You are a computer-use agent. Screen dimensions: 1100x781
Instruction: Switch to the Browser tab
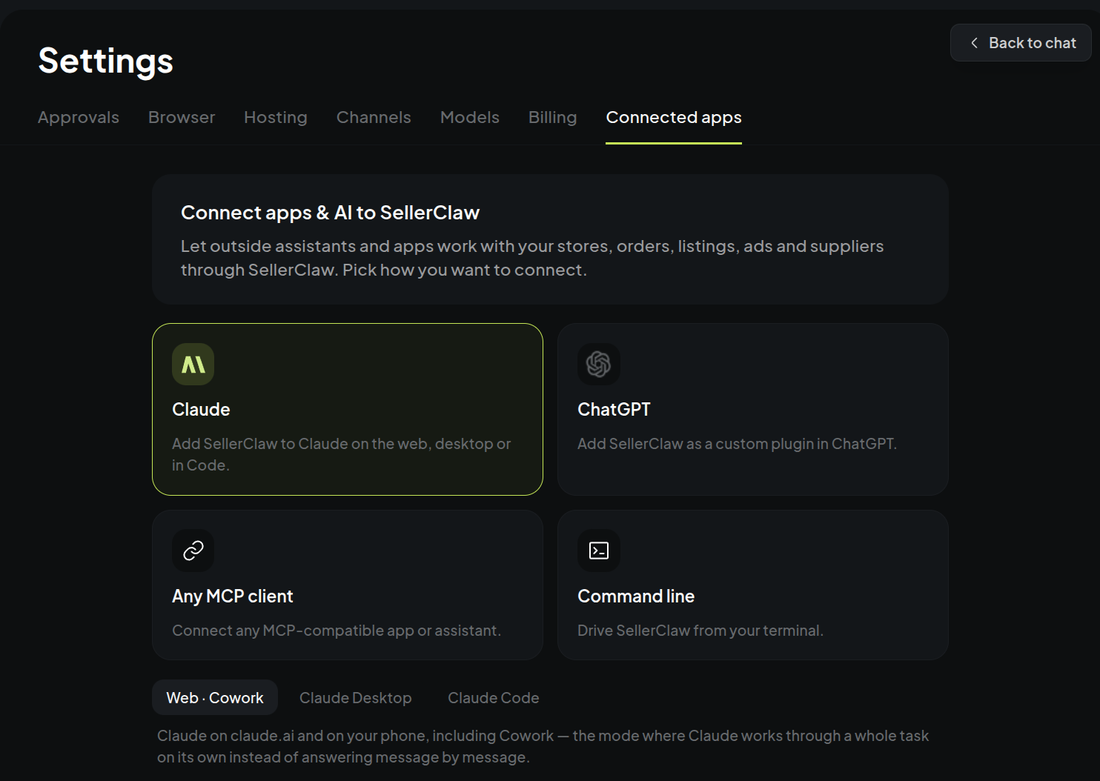[182, 117]
